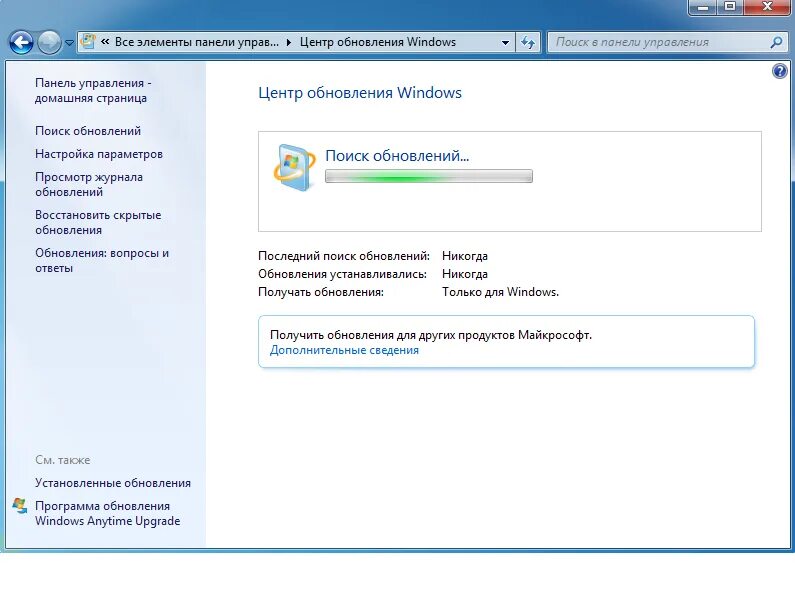
Task: Maximize the Windows Update window
Action: [x=730, y=7]
